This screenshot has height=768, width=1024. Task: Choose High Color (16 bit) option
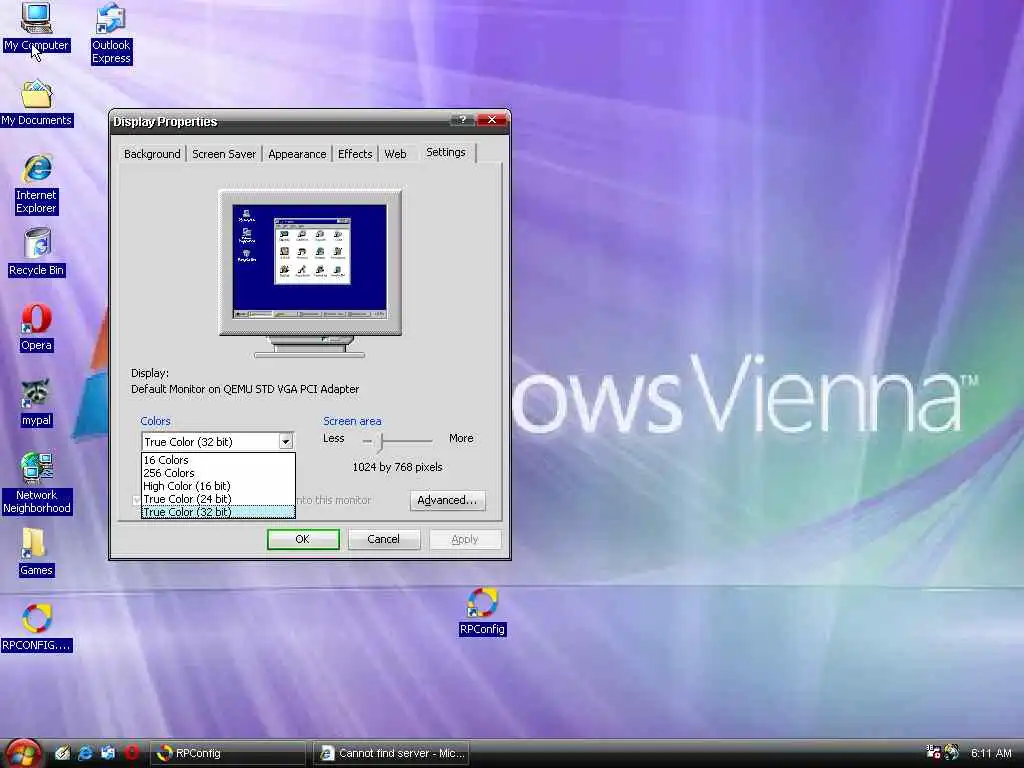pos(218,487)
